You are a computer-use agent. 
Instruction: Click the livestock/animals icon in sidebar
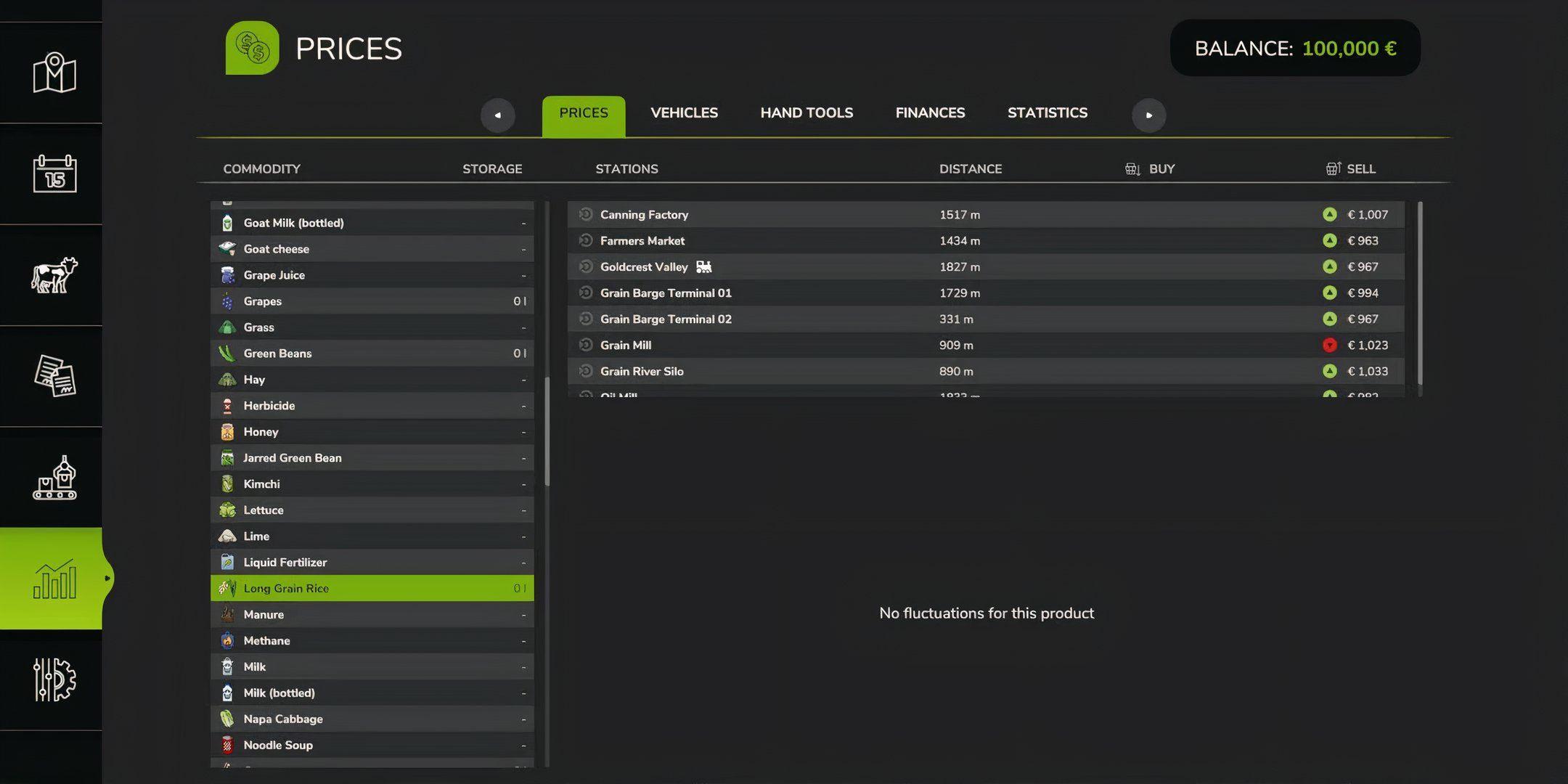pos(52,275)
